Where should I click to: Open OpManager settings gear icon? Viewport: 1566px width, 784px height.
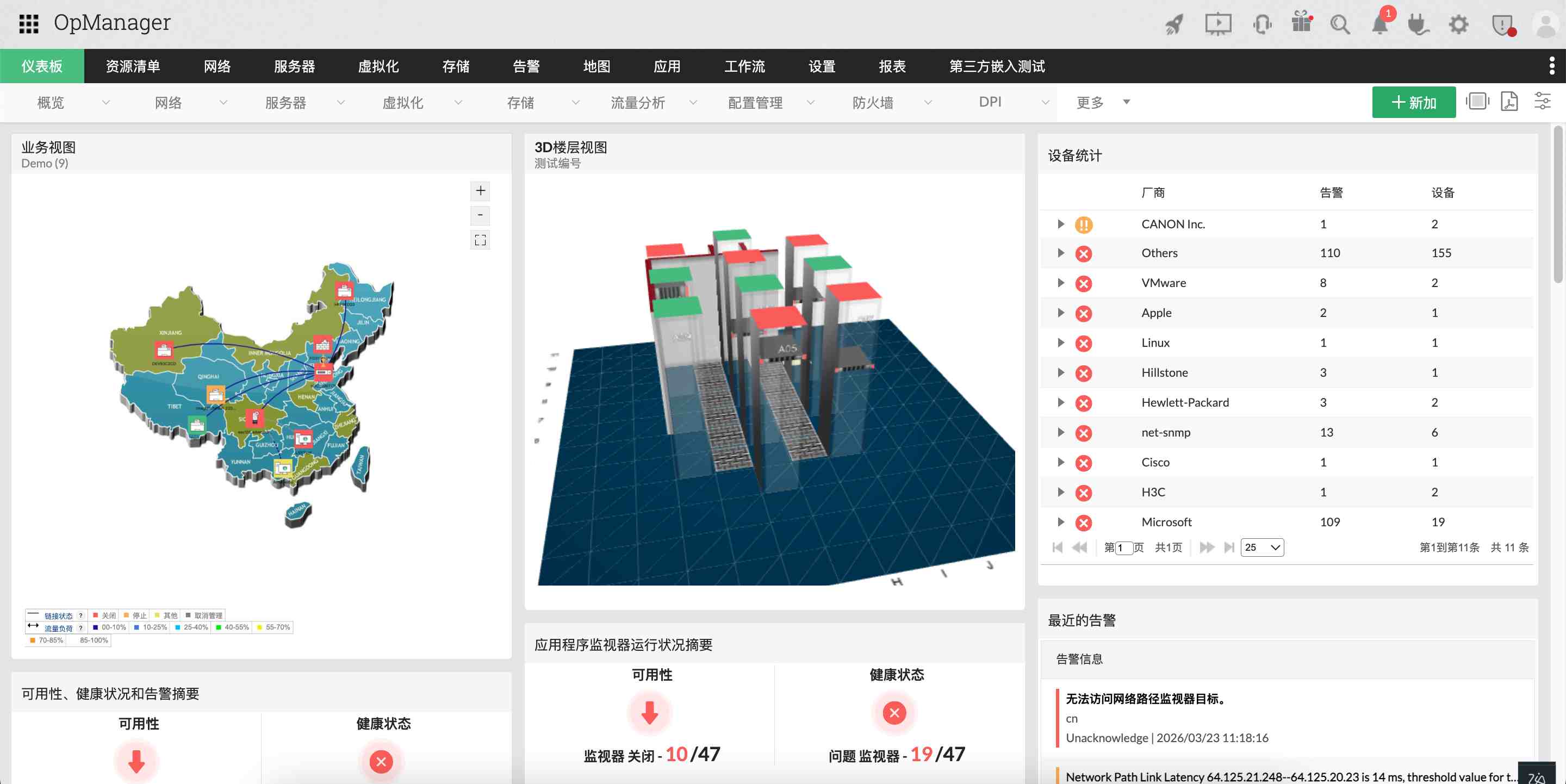pos(1458,25)
